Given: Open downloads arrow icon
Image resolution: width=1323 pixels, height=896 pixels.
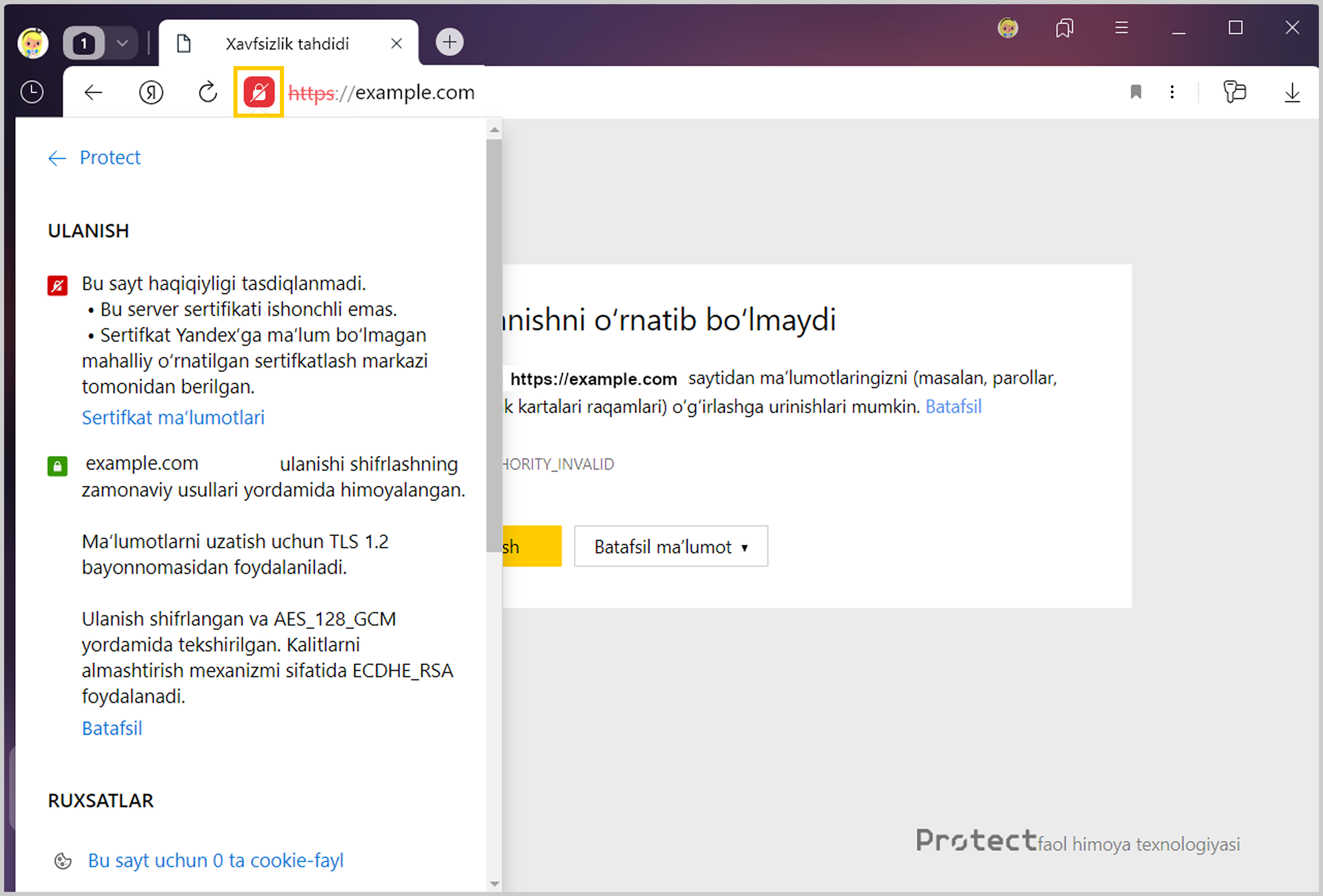Looking at the screenshot, I should click(1292, 92).
